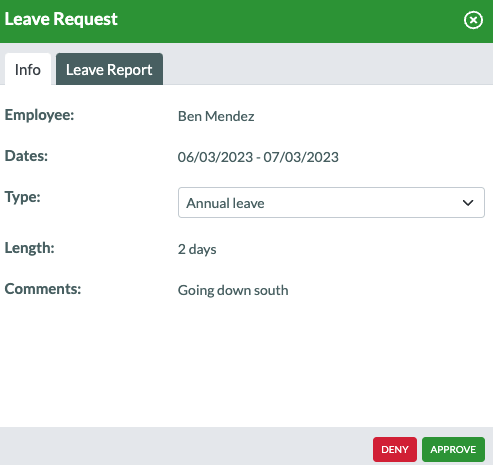Click the chevron arrow in Type field
Viewport: 493px width, 466px height.
(x=468, y=203)
